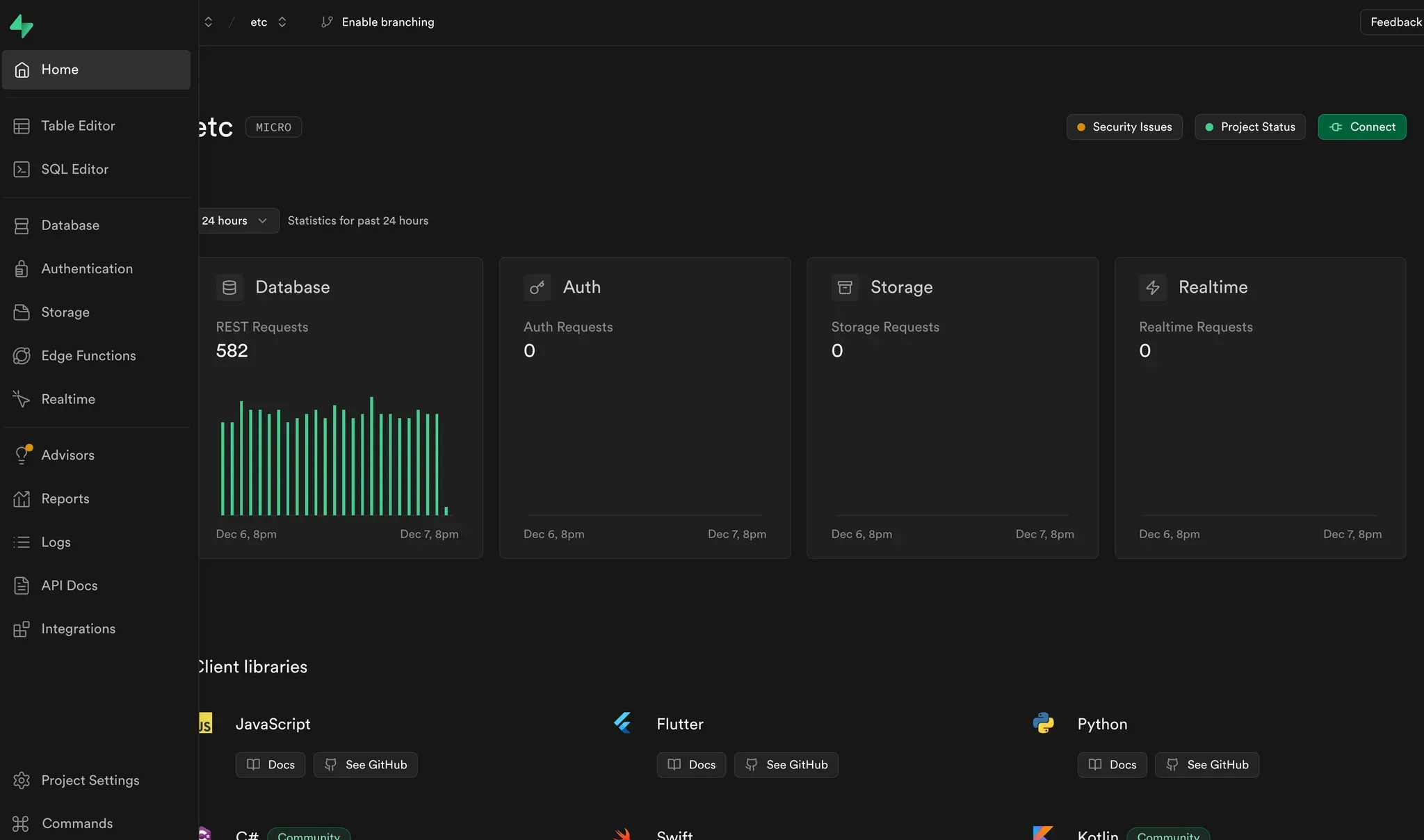This screenshot has height=840, width=1424.
Task: Open the SQL Editor page
Action: click(x=96, y=169)
